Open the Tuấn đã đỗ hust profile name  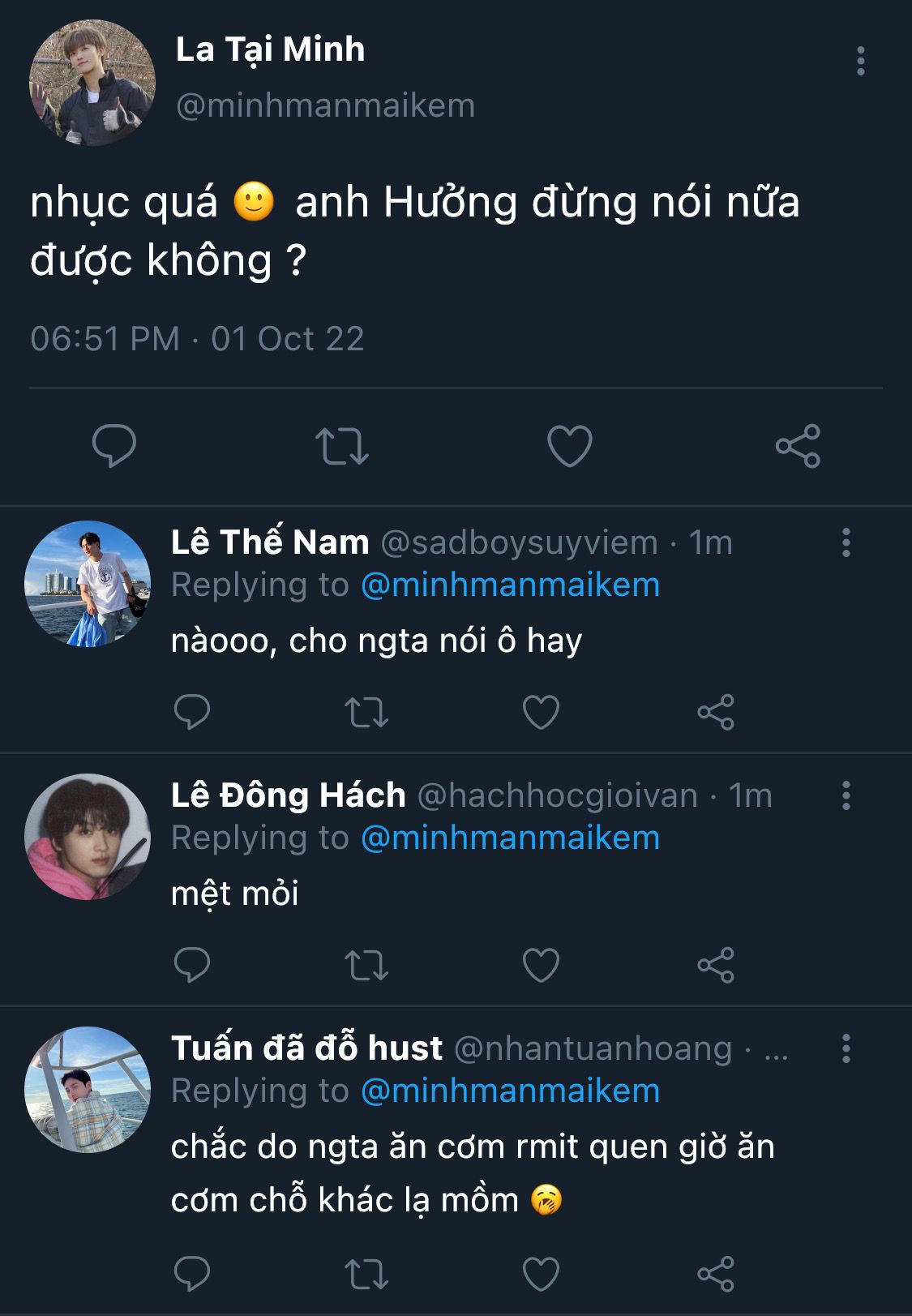click(306, 1048)
